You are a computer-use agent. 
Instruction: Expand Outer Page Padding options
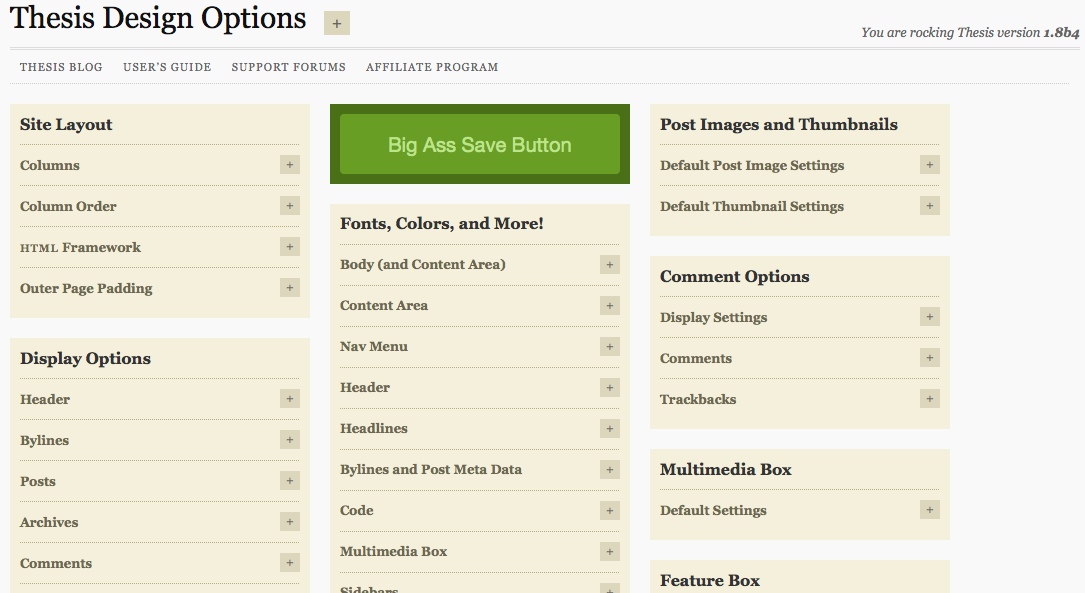coord(290,288)
